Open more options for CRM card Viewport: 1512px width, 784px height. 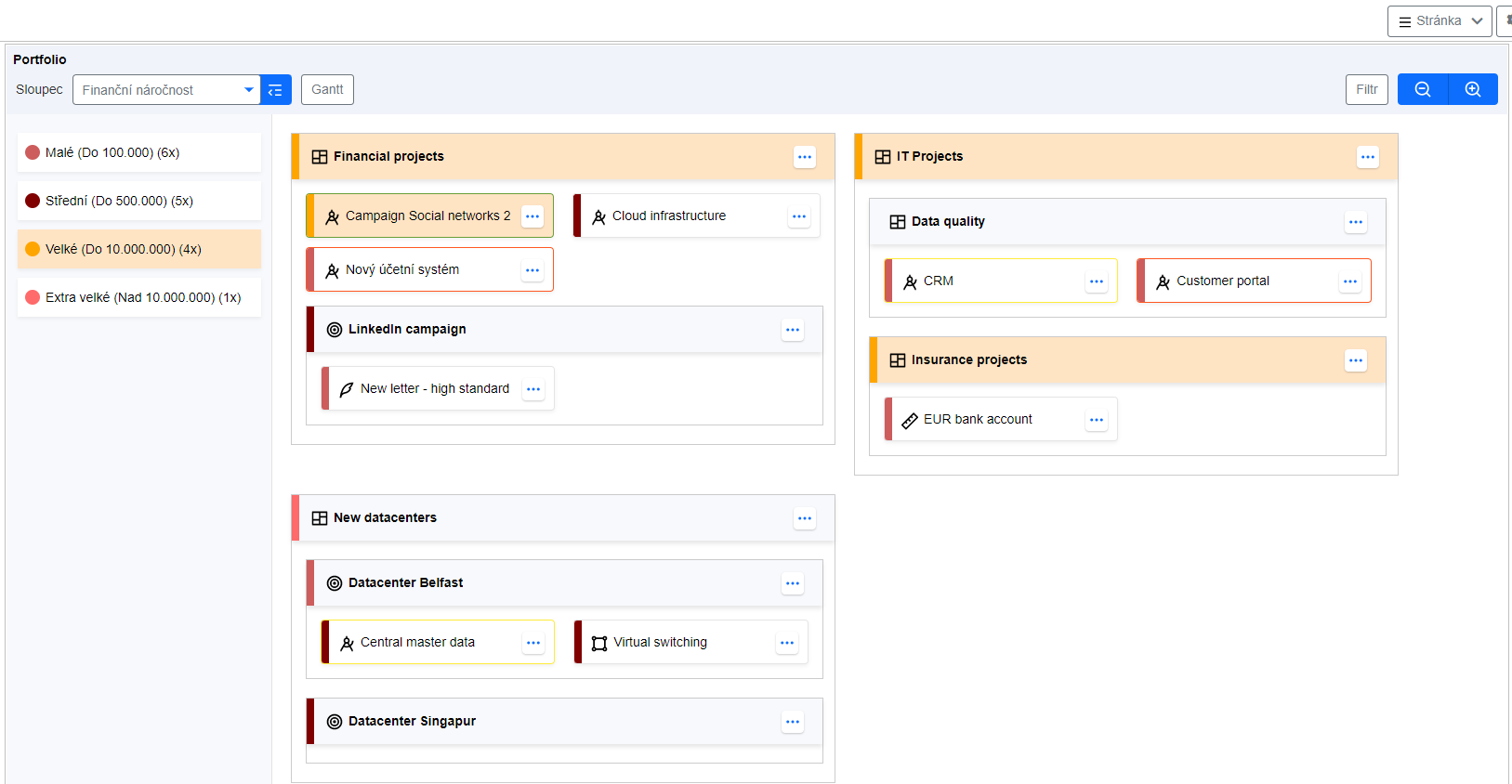click(x=1097, y=281)
